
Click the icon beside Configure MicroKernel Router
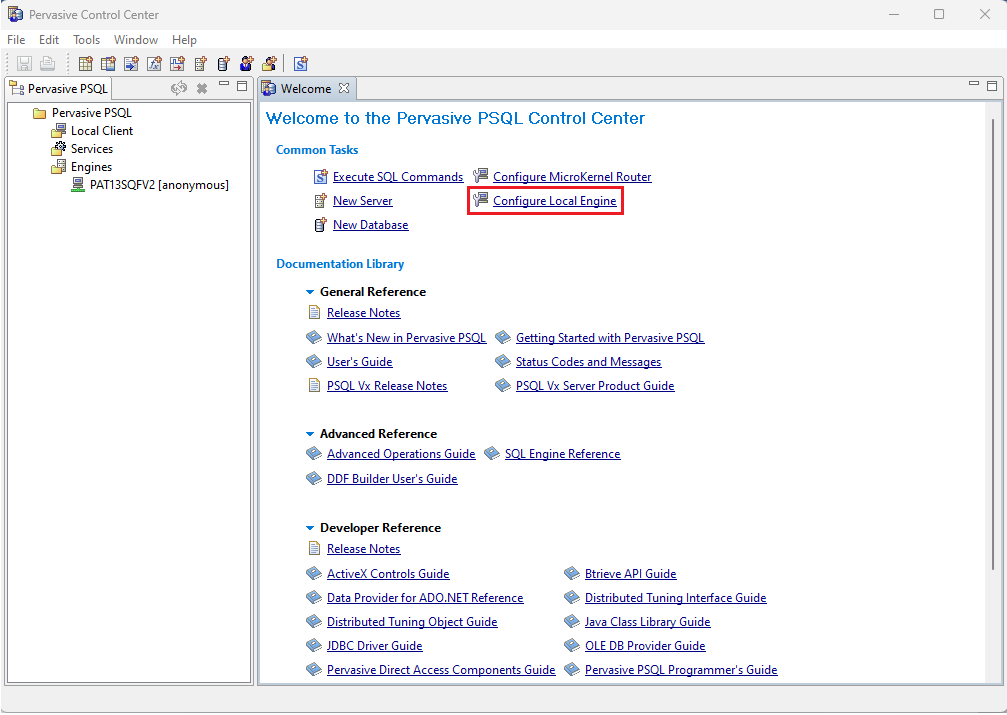(x=480, y=176)
